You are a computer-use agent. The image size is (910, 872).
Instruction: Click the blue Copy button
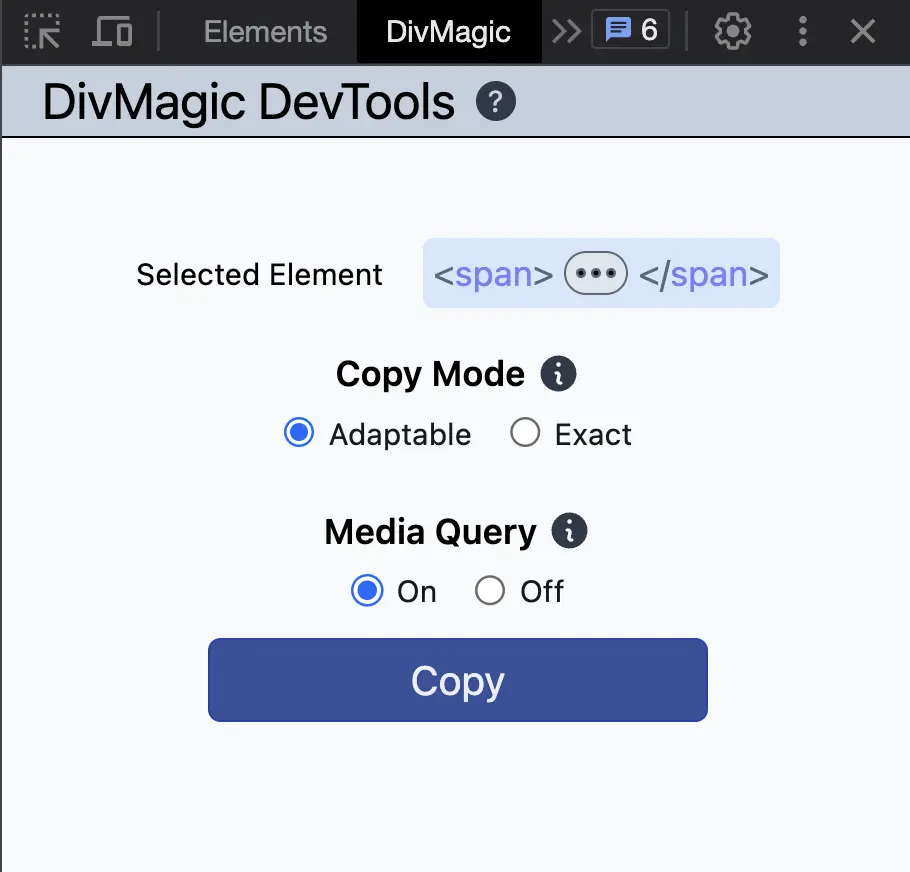pos(458,680)
